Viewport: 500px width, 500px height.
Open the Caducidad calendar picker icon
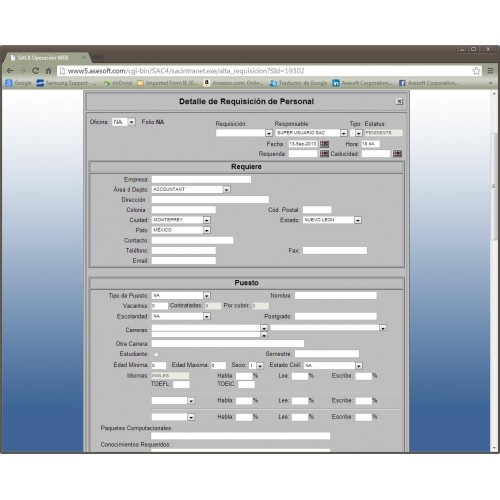coord(397,154)
